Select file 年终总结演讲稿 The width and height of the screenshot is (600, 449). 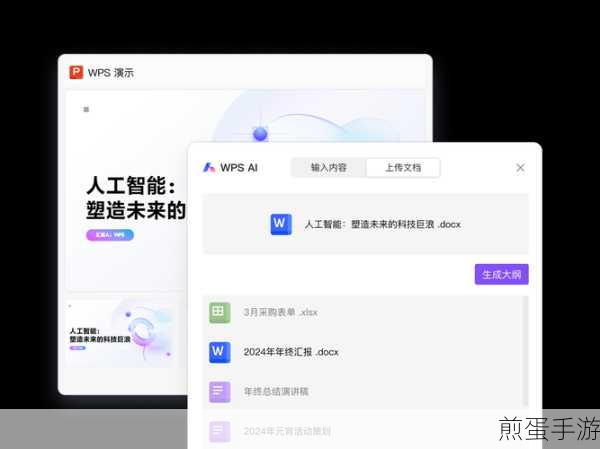click(x=276, y=392)
